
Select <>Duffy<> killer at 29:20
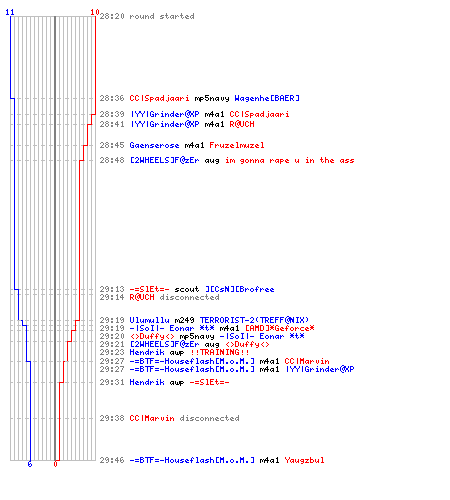tap(152, 336)
